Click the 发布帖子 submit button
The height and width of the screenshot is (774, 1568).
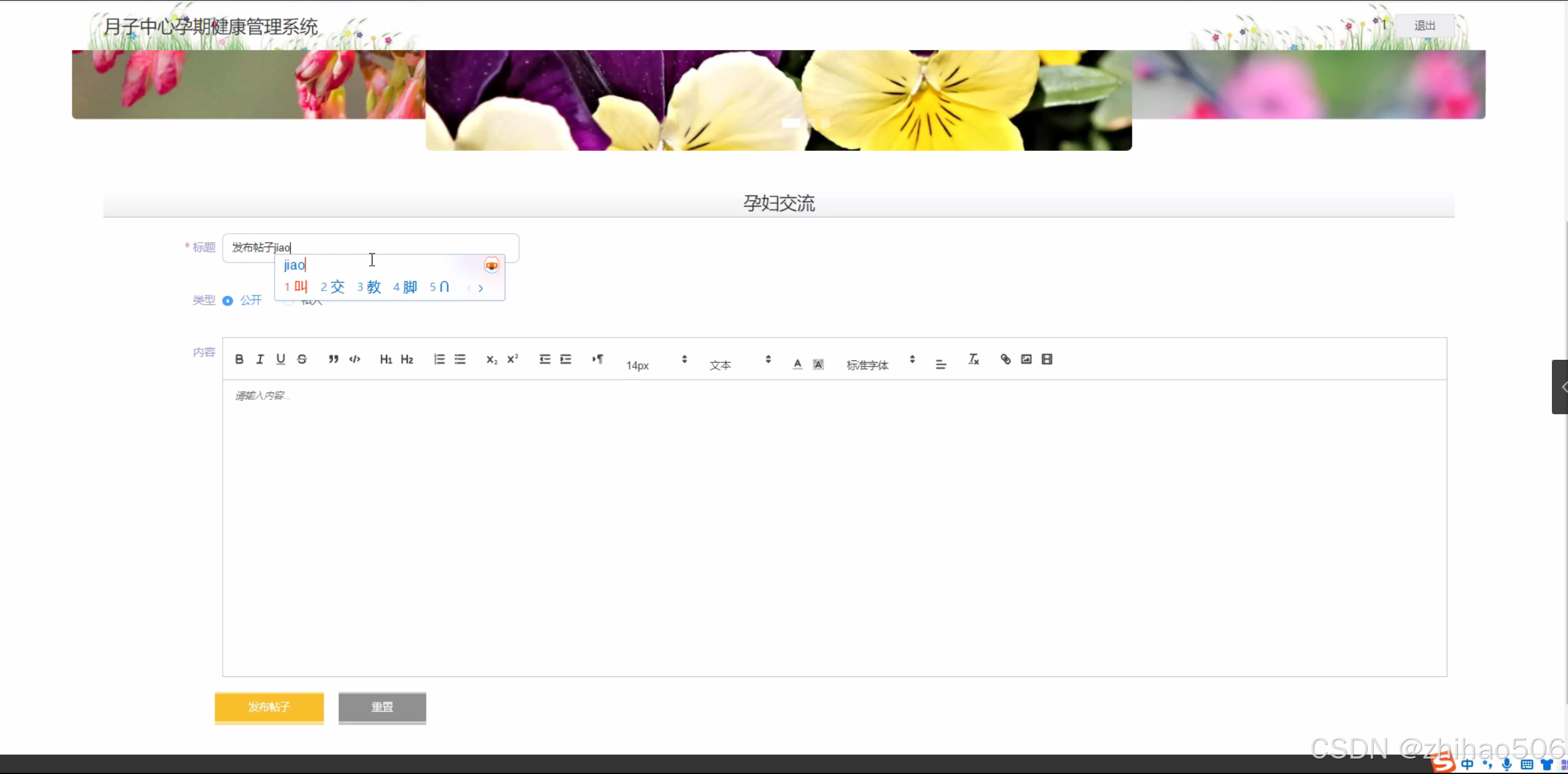click(x=269, y=707)
